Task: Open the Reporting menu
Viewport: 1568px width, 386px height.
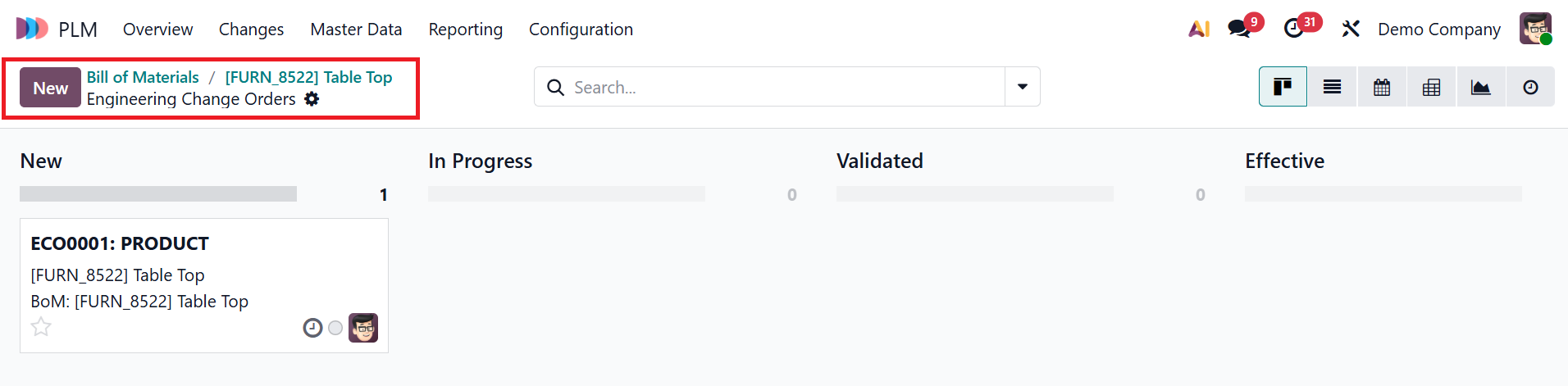Action: coord(465,30)
